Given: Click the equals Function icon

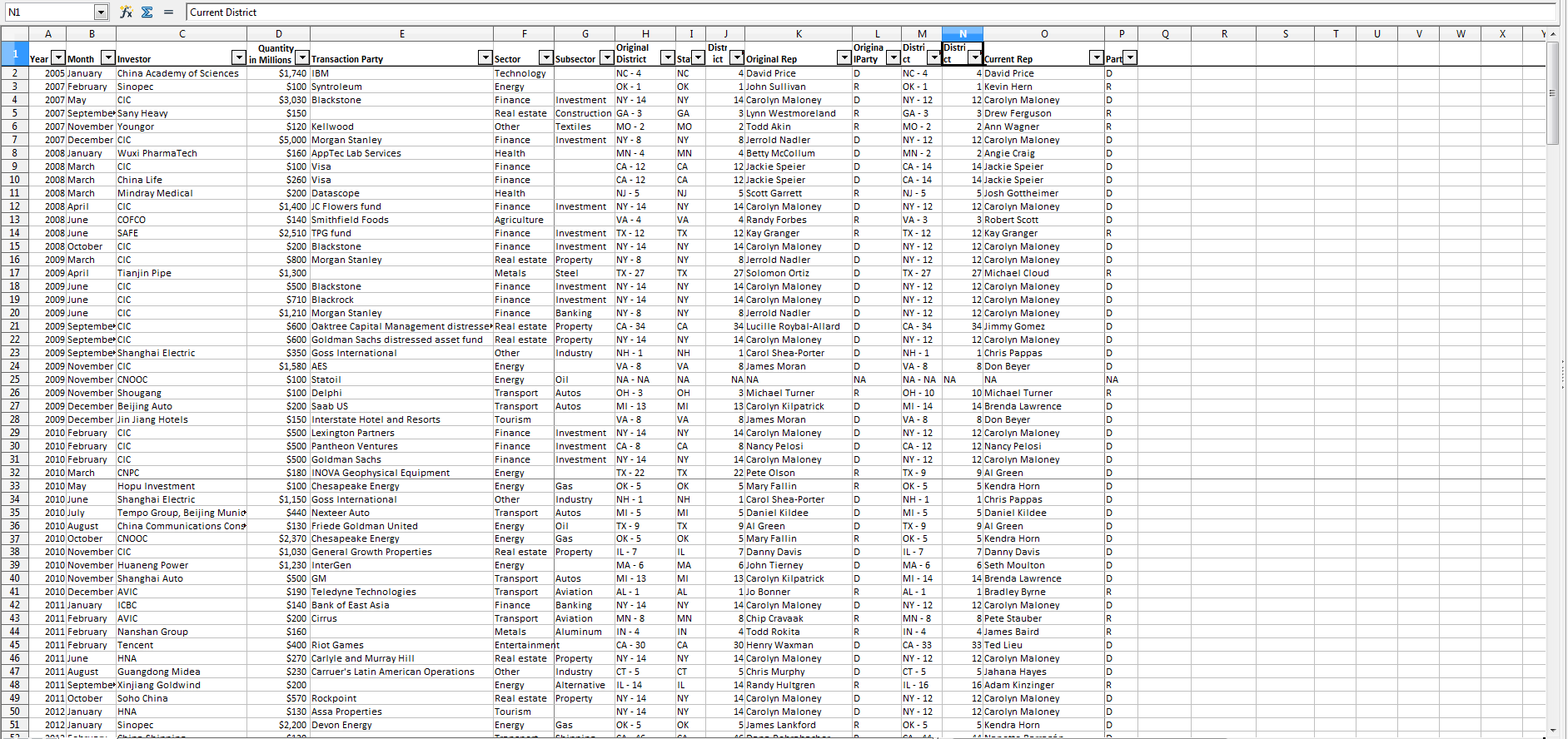Looking at the screenshot, I should coord(168,12).
